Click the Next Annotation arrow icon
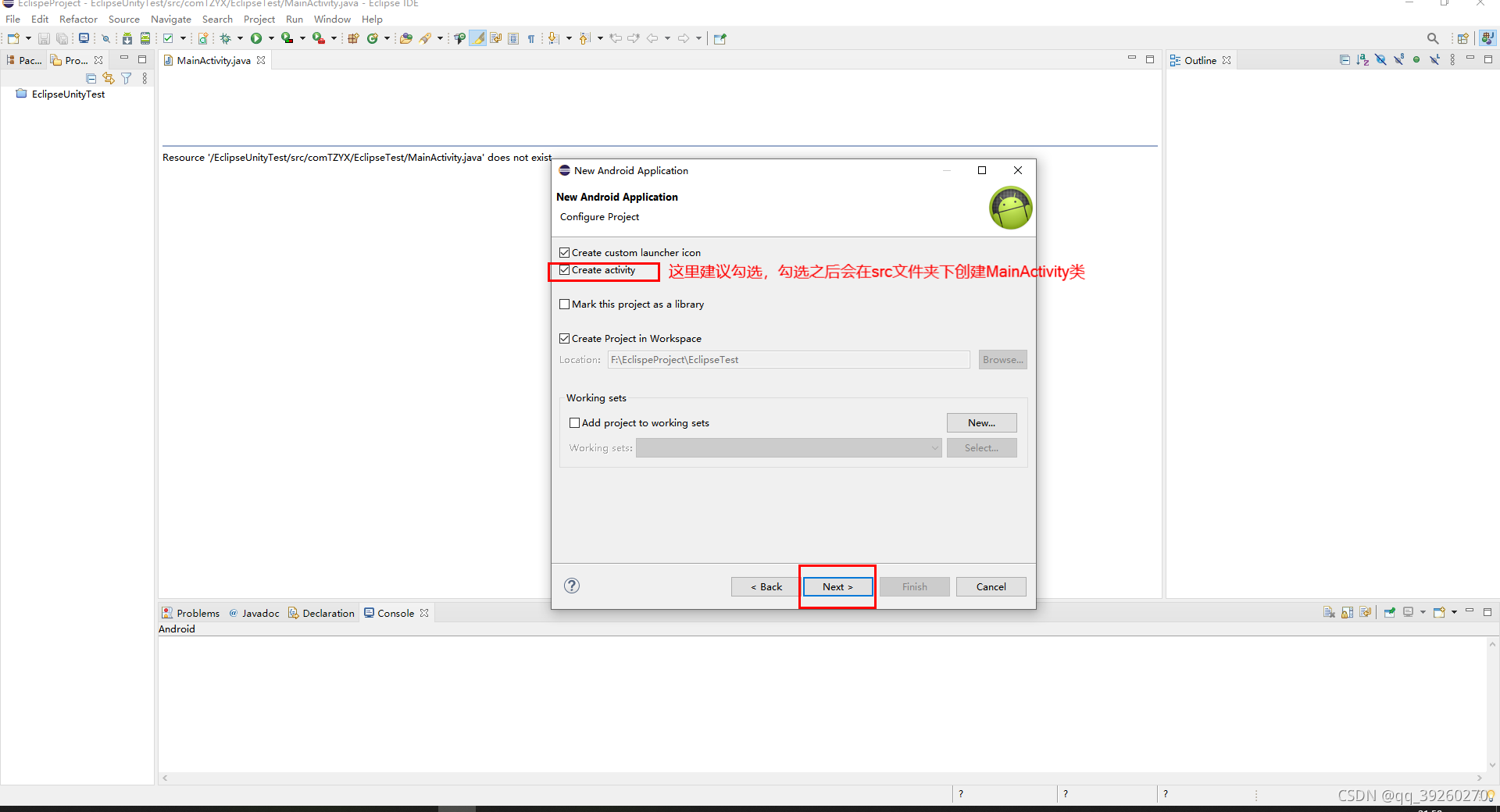The width and height of the screenshot is (1500, 812). (x=553, y=38)
